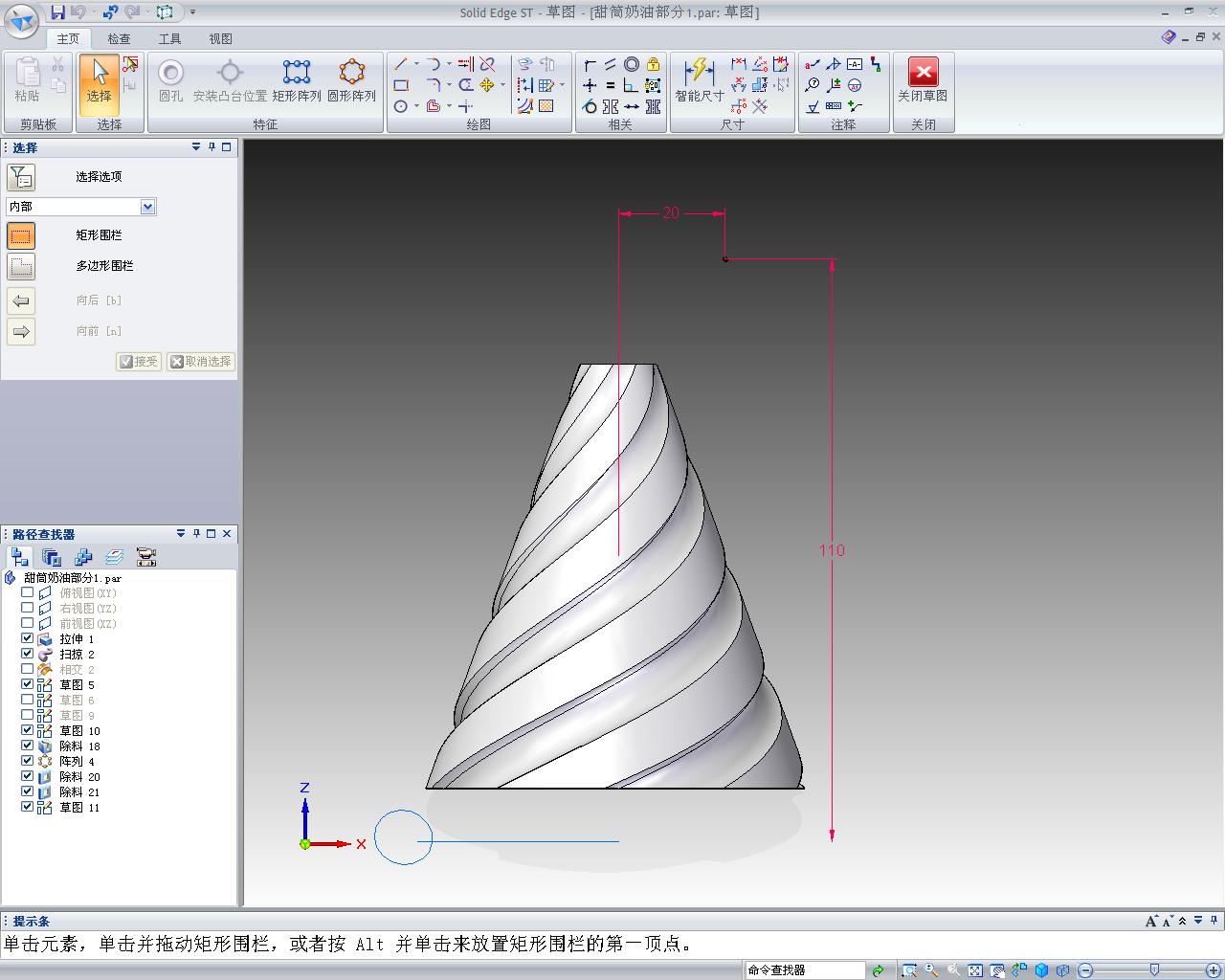Expand the Circle tool dropdown arrow
The height and width of the screenshot is (980, 1225).
416,106
